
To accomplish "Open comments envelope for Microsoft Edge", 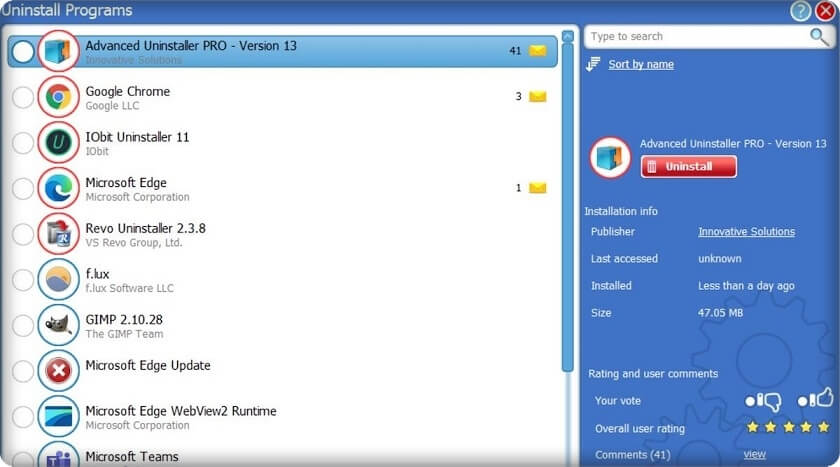I will click(537, 188).
